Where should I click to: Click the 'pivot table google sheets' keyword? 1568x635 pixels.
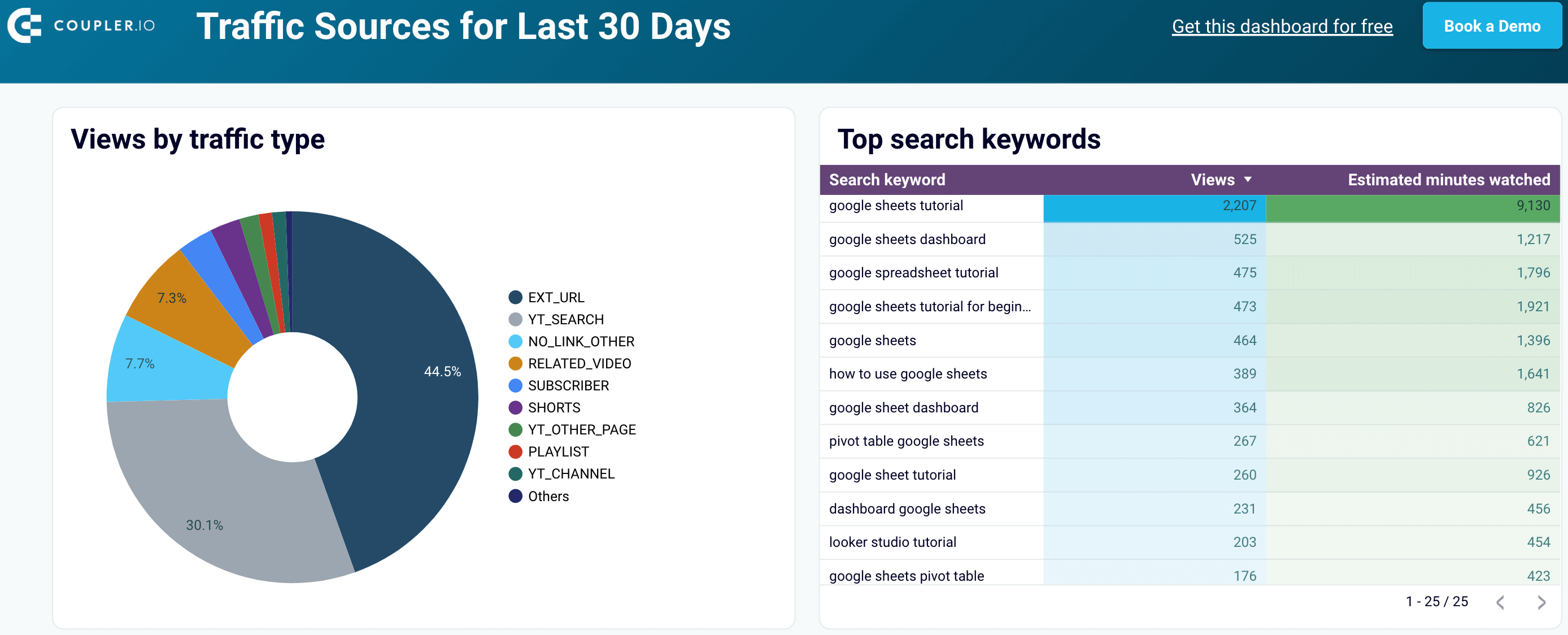[906, 441]
